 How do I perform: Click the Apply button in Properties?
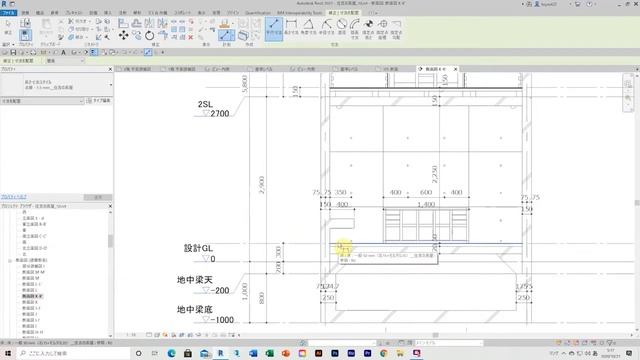pyautogui.click(x=98, y=197)
